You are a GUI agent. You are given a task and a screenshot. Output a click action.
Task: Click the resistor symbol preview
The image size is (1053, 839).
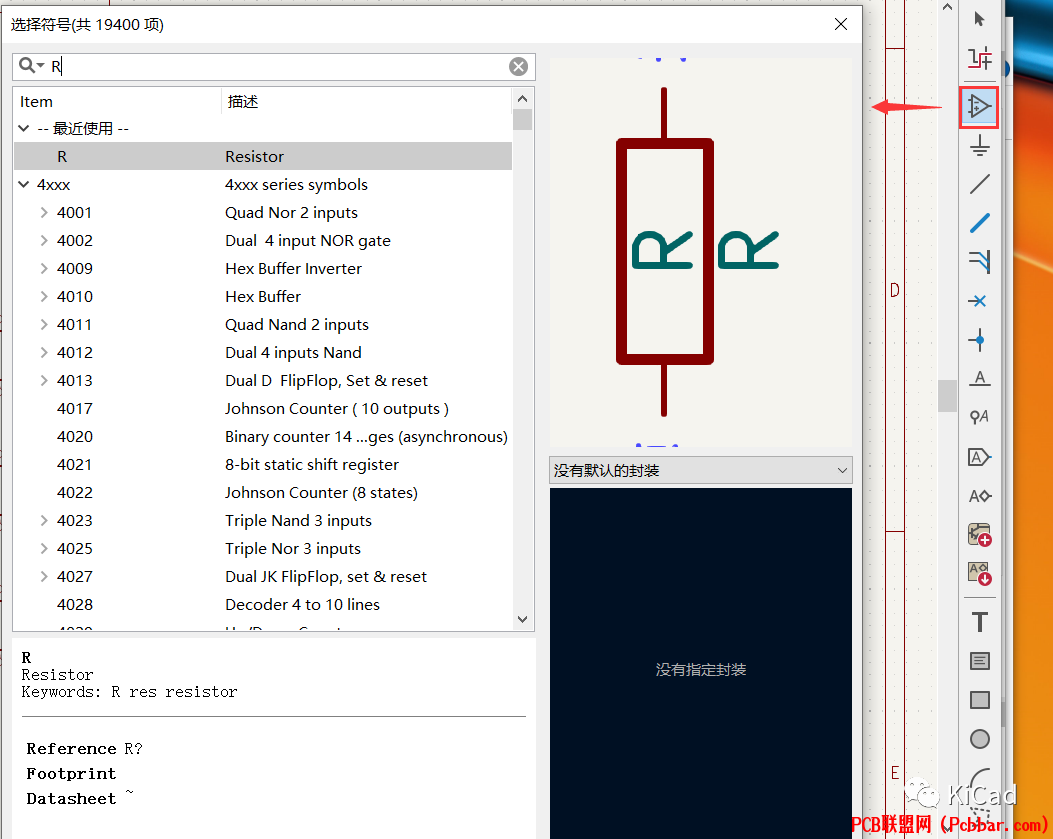click(700, 252)
